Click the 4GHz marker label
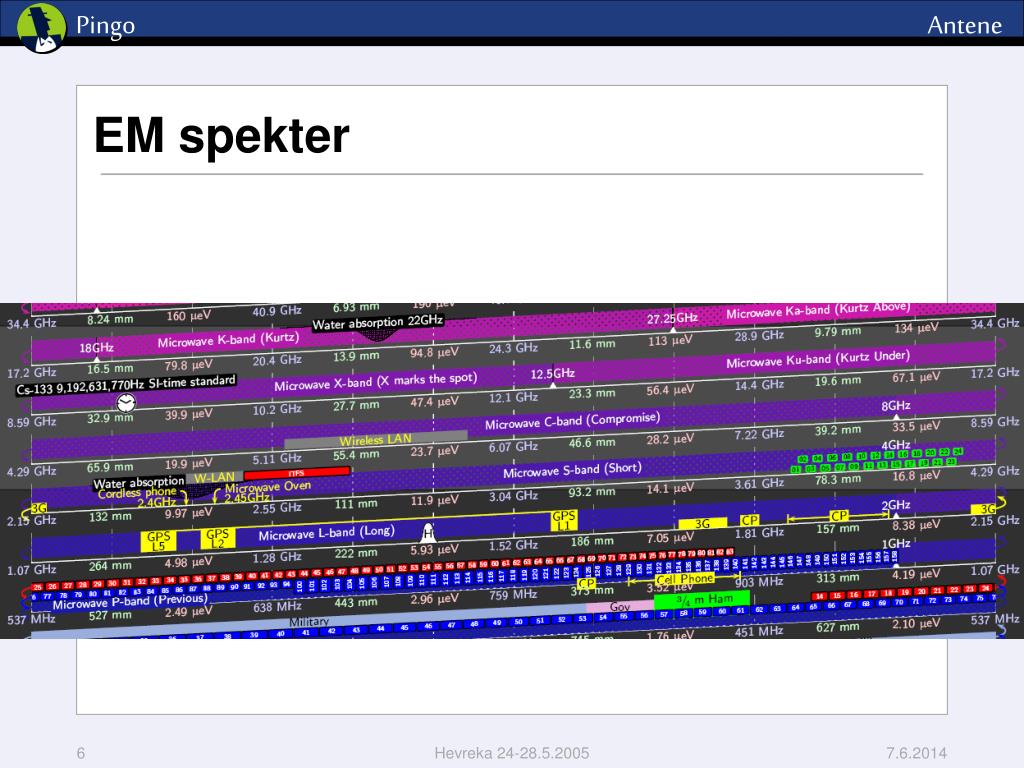The height and width of the screenshot is (768, 1024). click(x=896, y=445)
